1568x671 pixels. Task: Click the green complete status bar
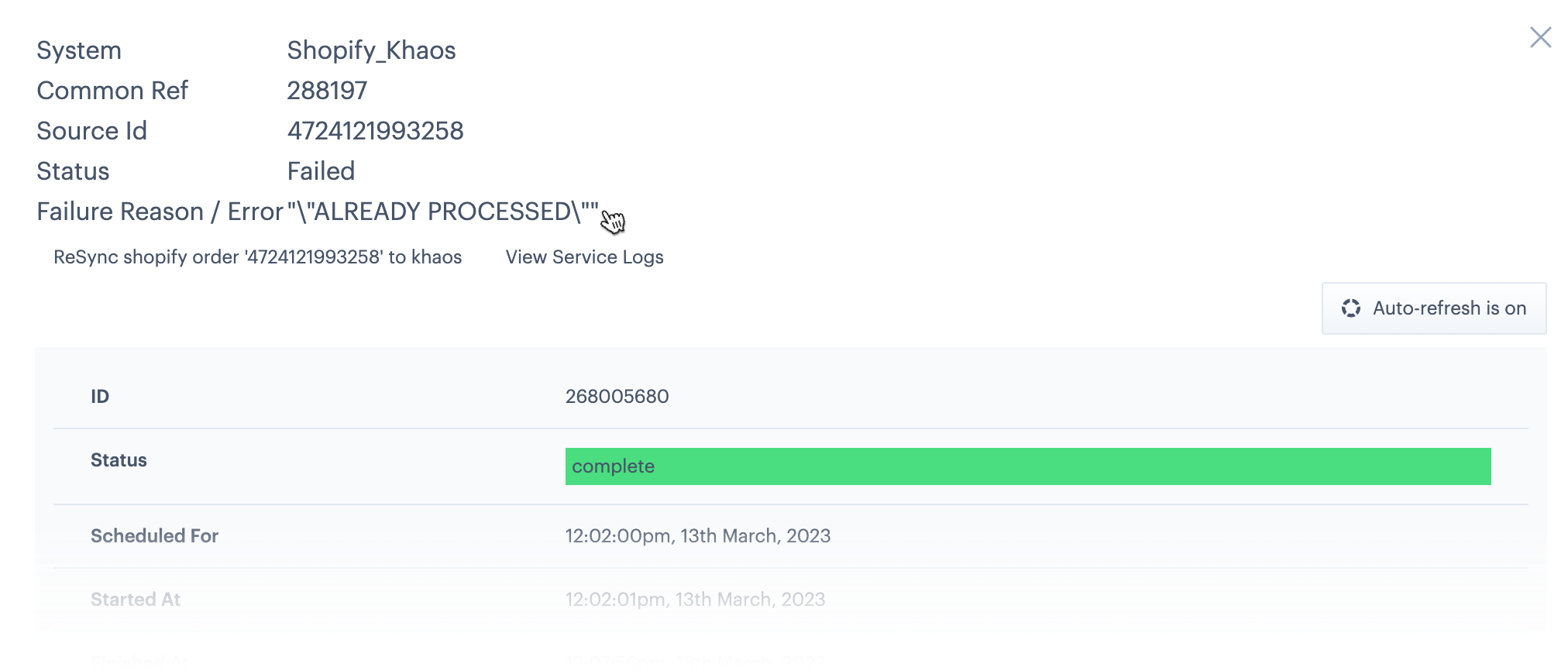click(1027, 466)
